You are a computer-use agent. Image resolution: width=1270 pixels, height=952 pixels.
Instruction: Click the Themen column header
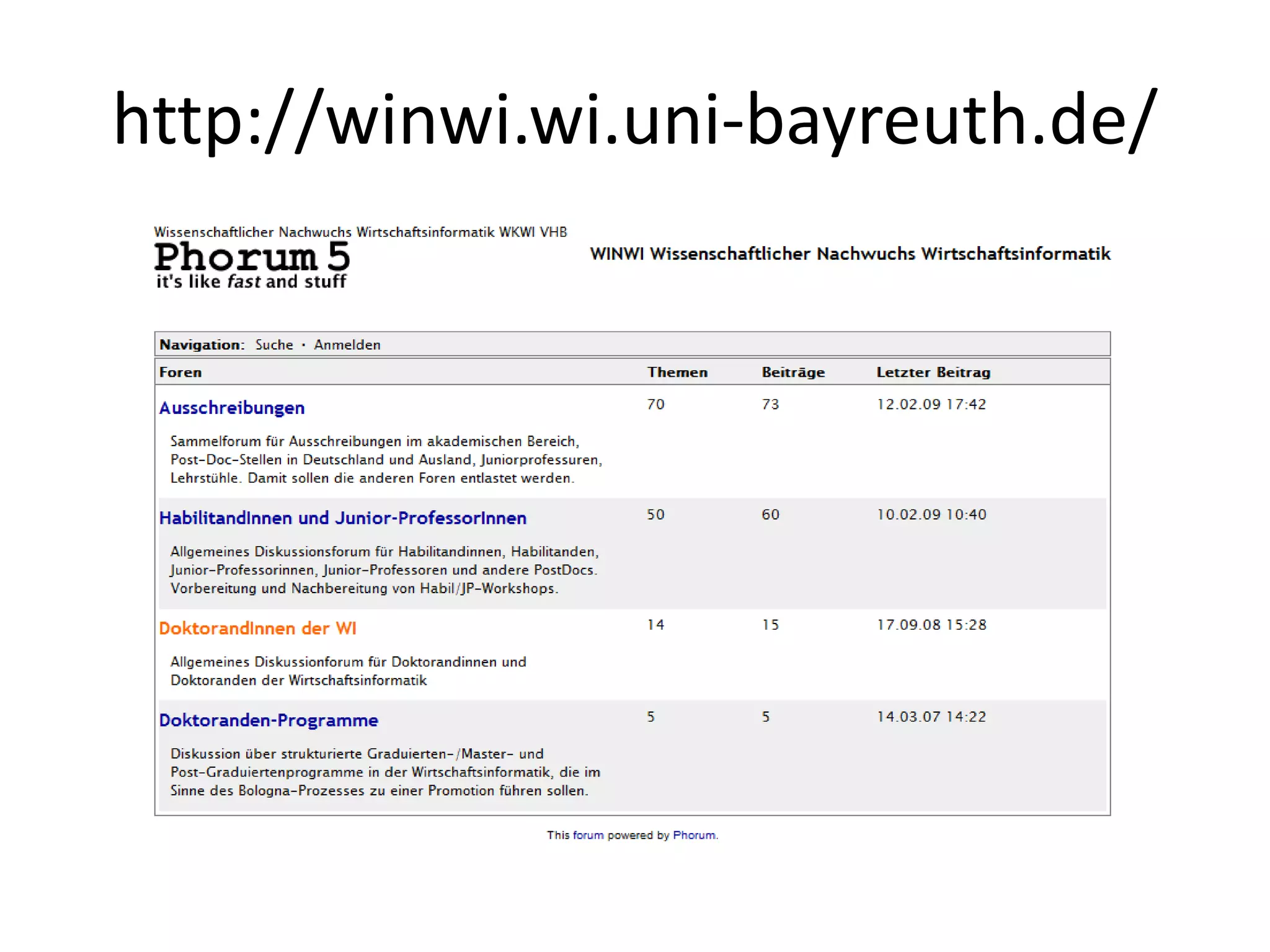pyautogui.click(x=677, y=372)
